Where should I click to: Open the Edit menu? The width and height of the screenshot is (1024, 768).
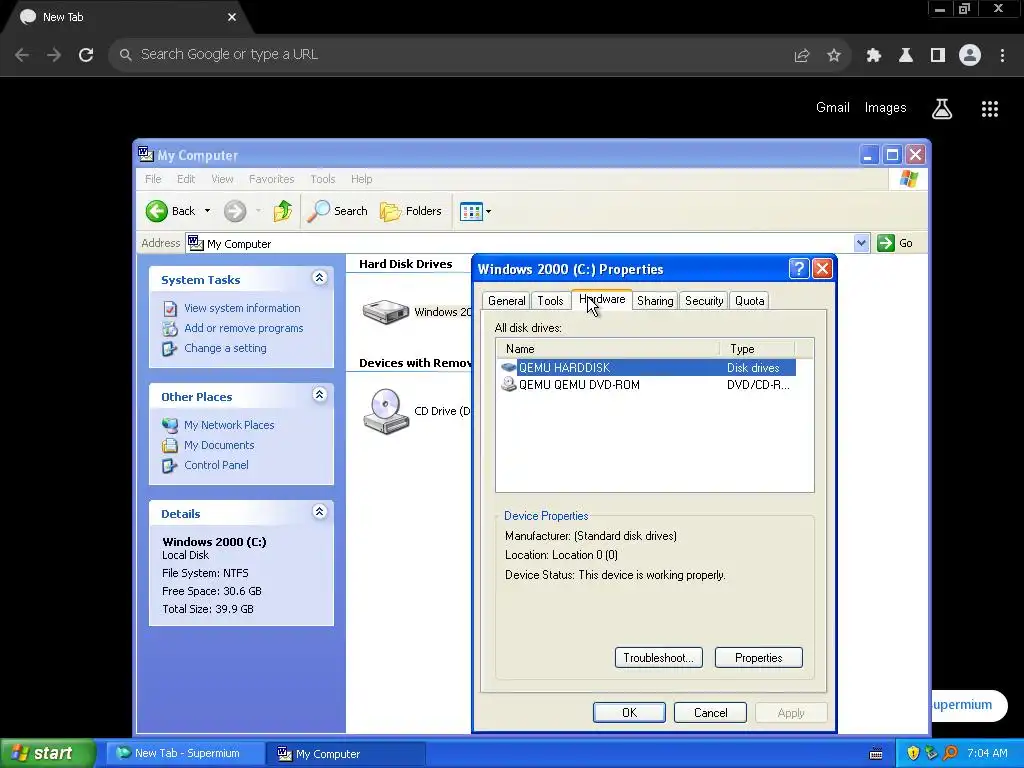pyautogui.click(x=186, y=179)
